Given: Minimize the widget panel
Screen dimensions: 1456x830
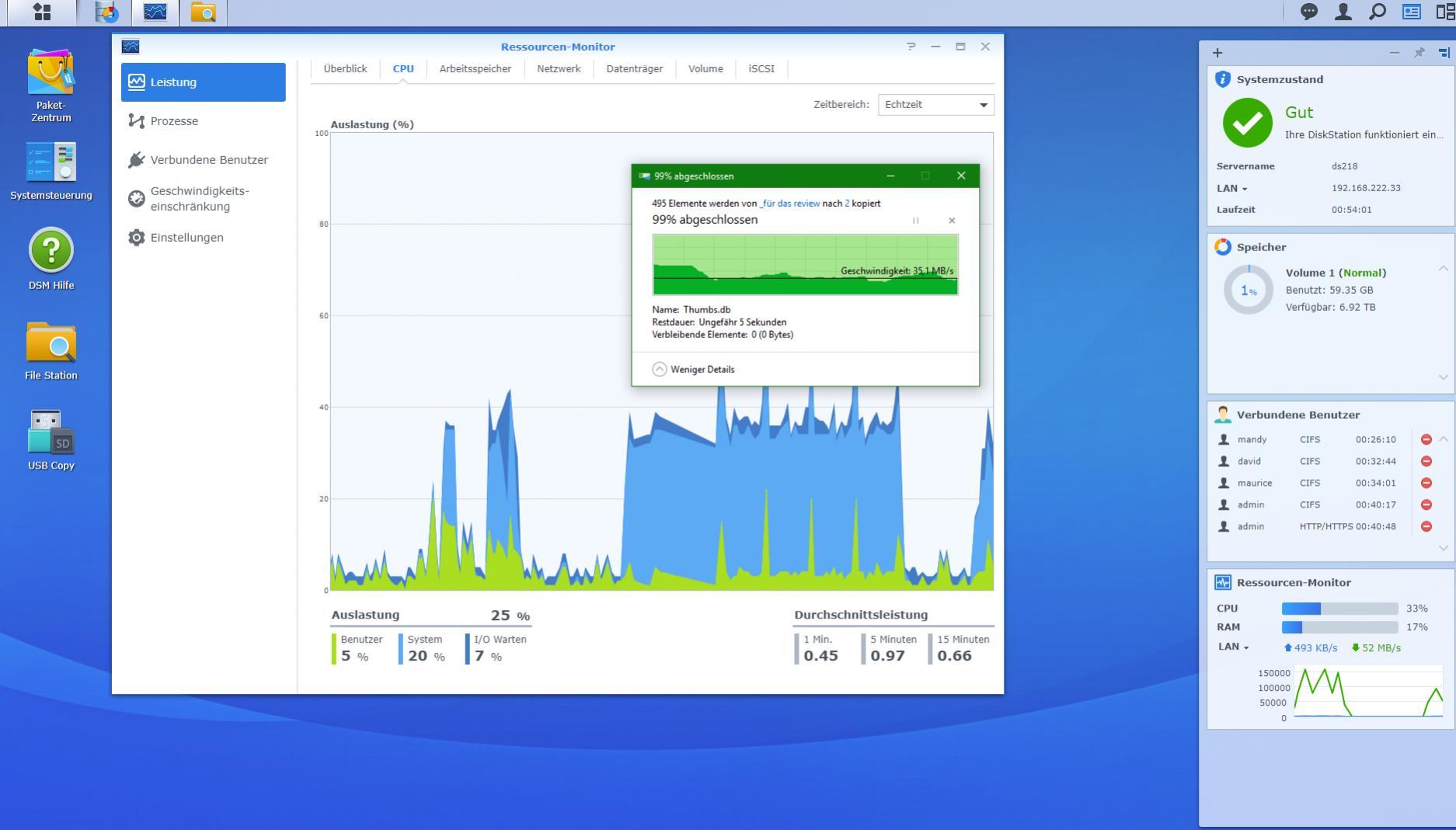Looking at the screenshot, I should pos(1395,53).
